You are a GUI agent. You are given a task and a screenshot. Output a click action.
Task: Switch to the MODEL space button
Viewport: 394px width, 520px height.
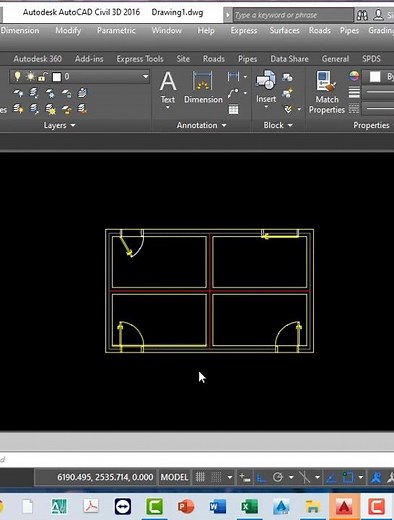pyautogui.click(x=174, y=477)
